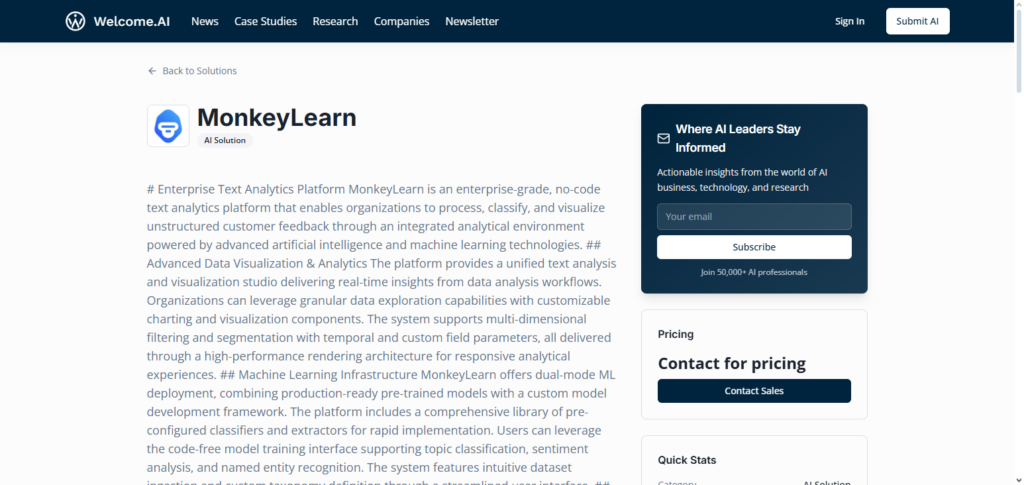Click the MonkeyLearn monkey logo icon

[x=168, y=126]
